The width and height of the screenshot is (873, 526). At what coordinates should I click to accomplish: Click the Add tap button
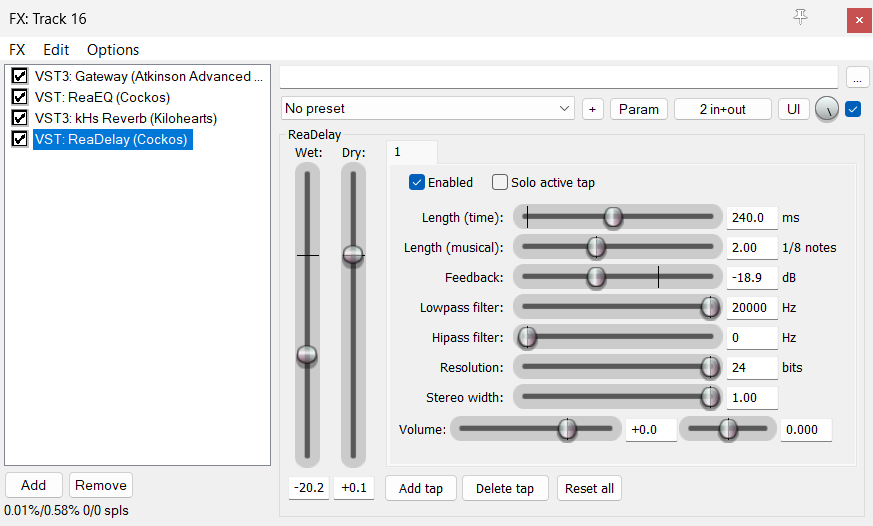pyautogui.click(x=421, y=488)
